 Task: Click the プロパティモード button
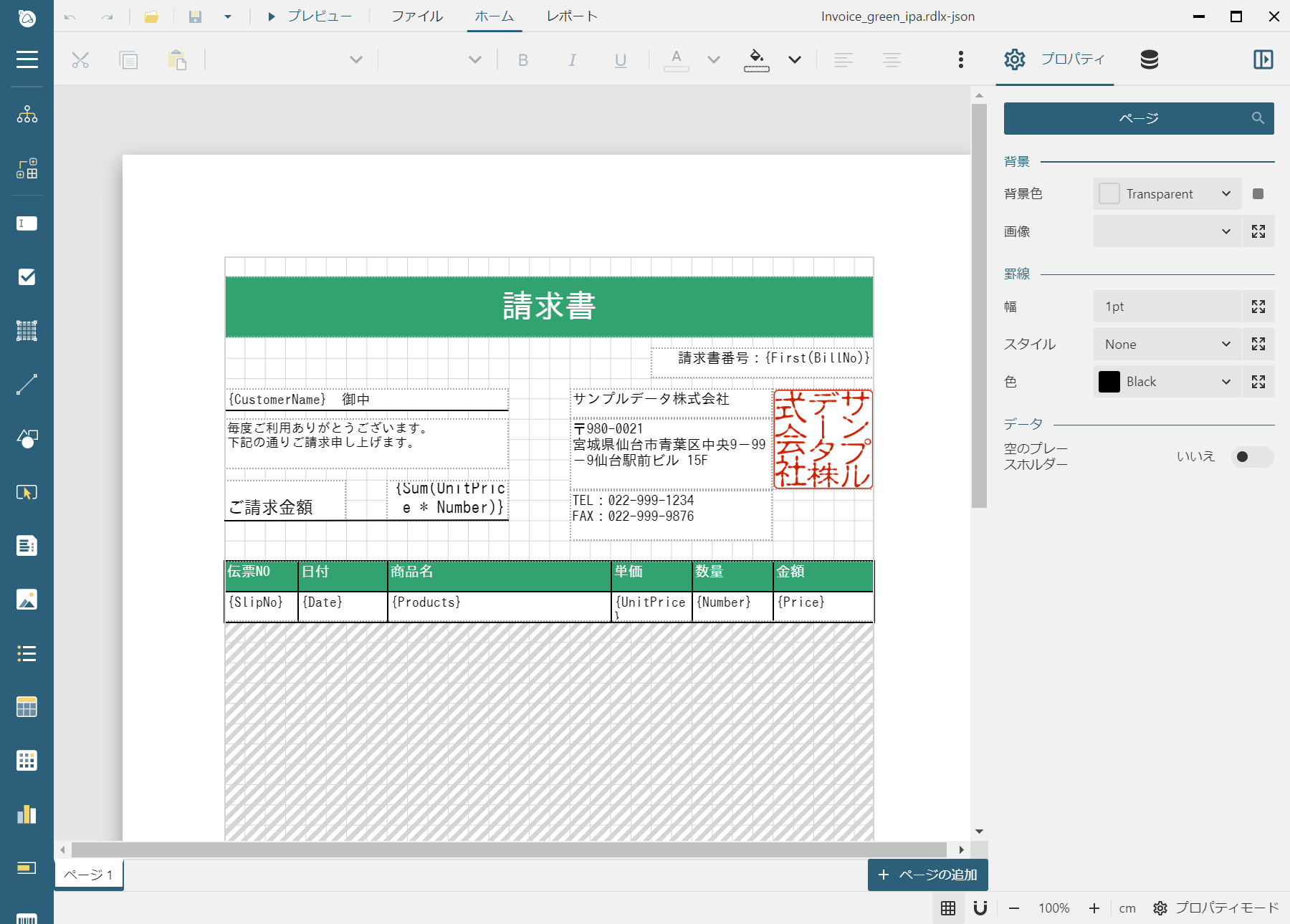[x=1216, y=908]
